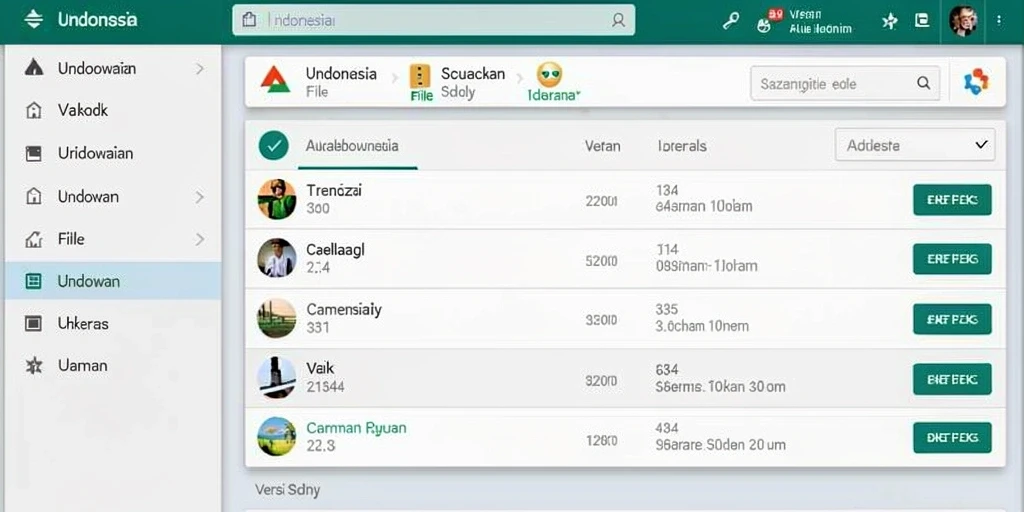Click the Uhkeras sidebar icon
The image size is (1024, 512).
click(x=33, y=323)
